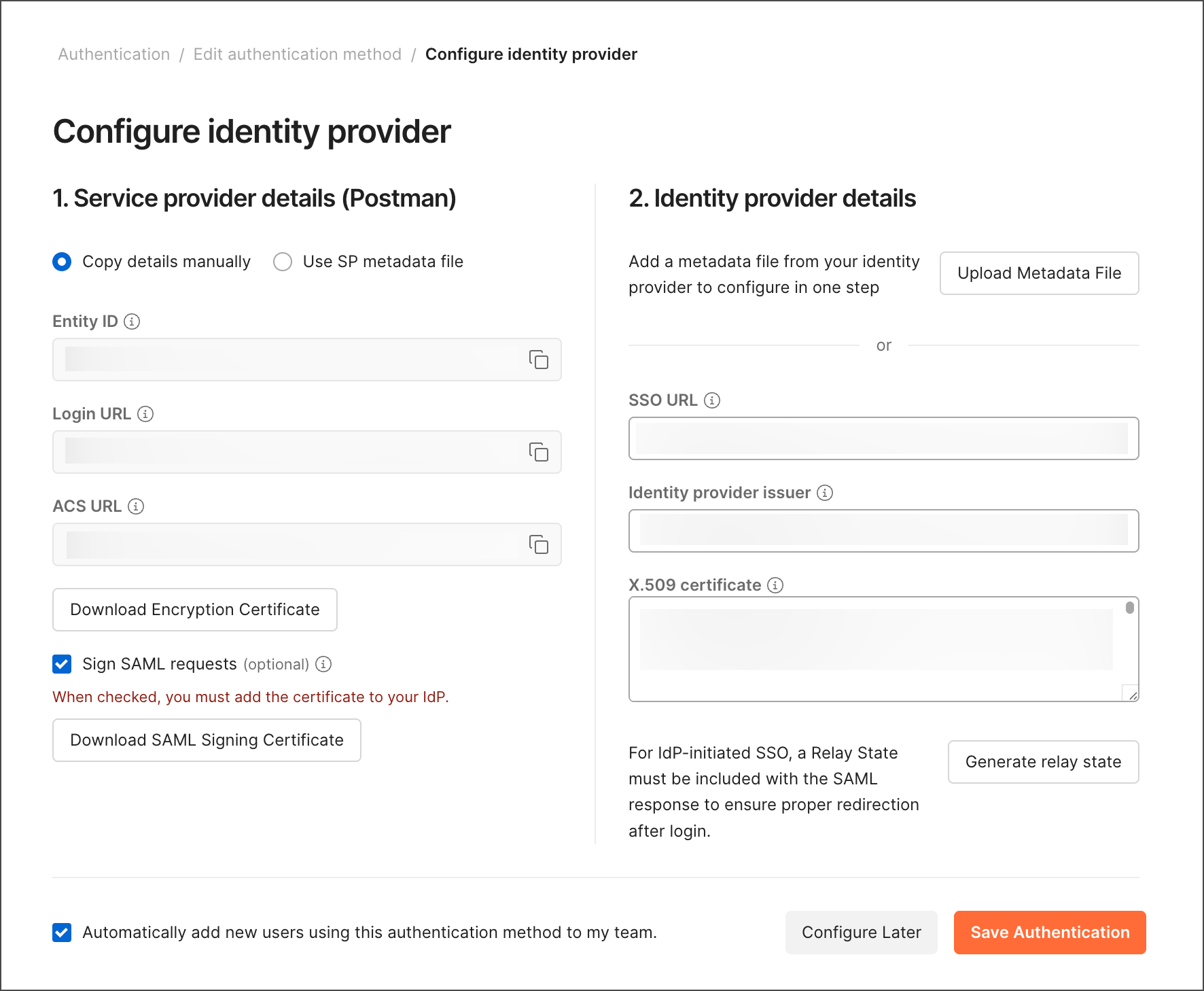Go to Authentication breadcrumb
1204x991 pixels.
tap(114, 54)
